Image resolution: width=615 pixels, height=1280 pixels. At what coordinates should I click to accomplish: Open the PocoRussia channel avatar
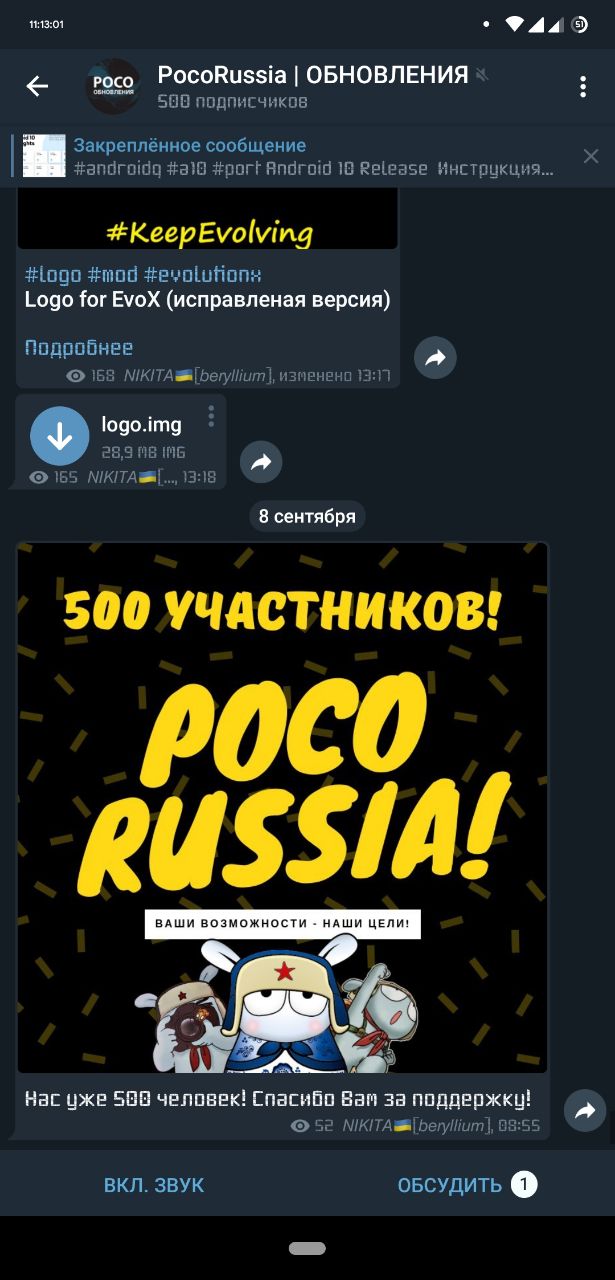[x=113, y=86]
